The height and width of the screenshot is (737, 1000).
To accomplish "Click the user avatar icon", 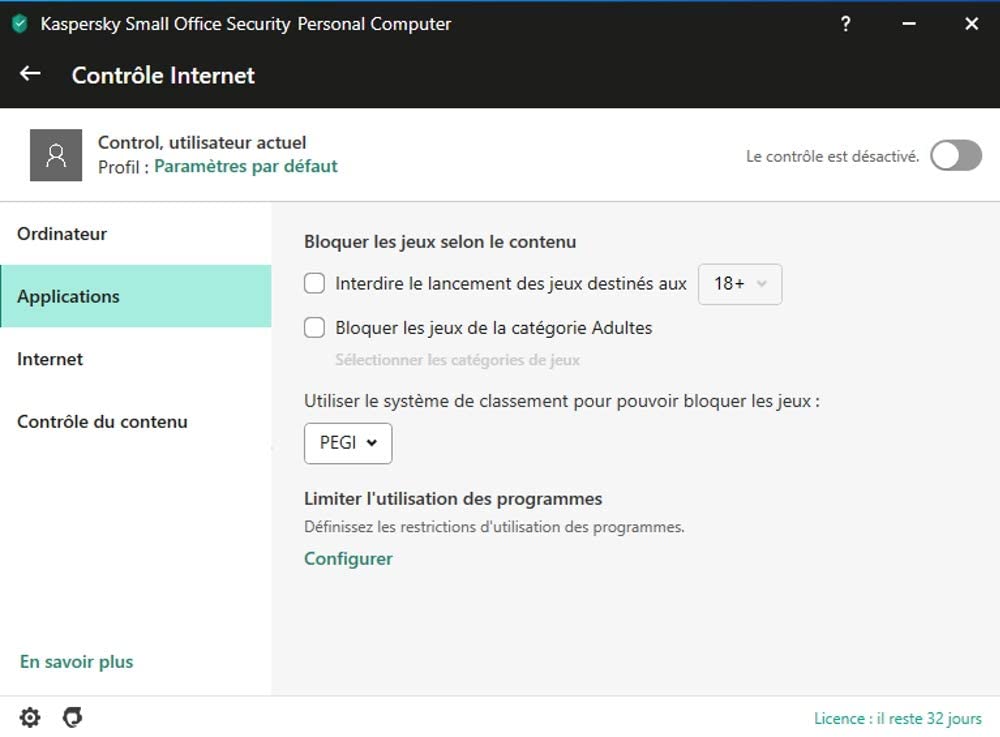I will point(56,155).
